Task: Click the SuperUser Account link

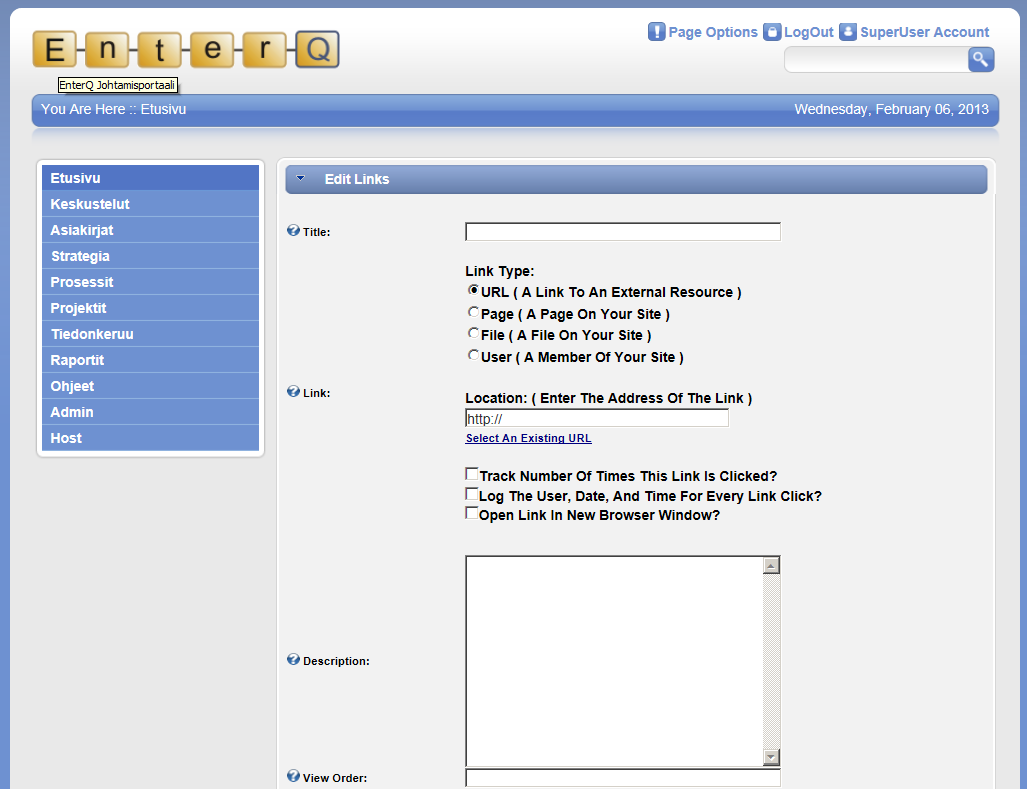Action: pos(924,32)
